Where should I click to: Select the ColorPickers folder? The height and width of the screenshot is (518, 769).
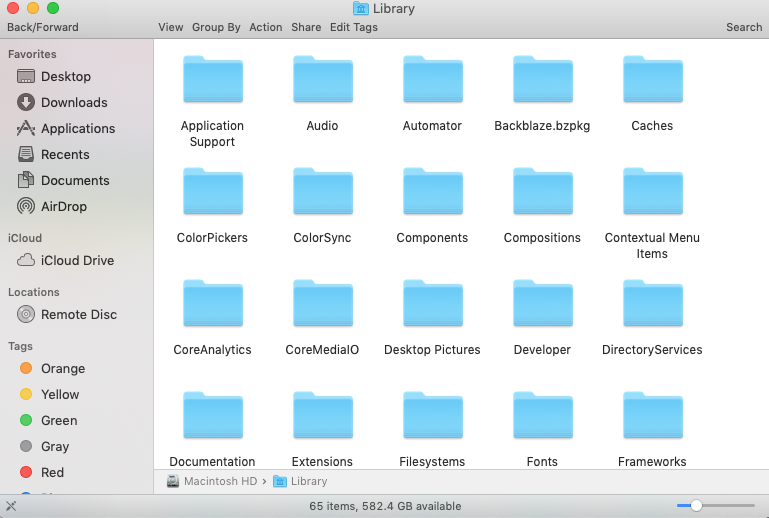click(x=213, y=191)
